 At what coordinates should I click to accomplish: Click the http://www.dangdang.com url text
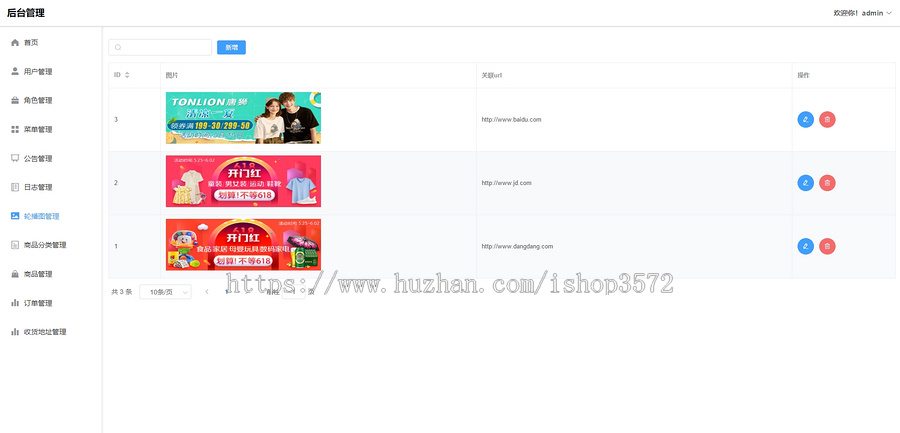point(517,246)
